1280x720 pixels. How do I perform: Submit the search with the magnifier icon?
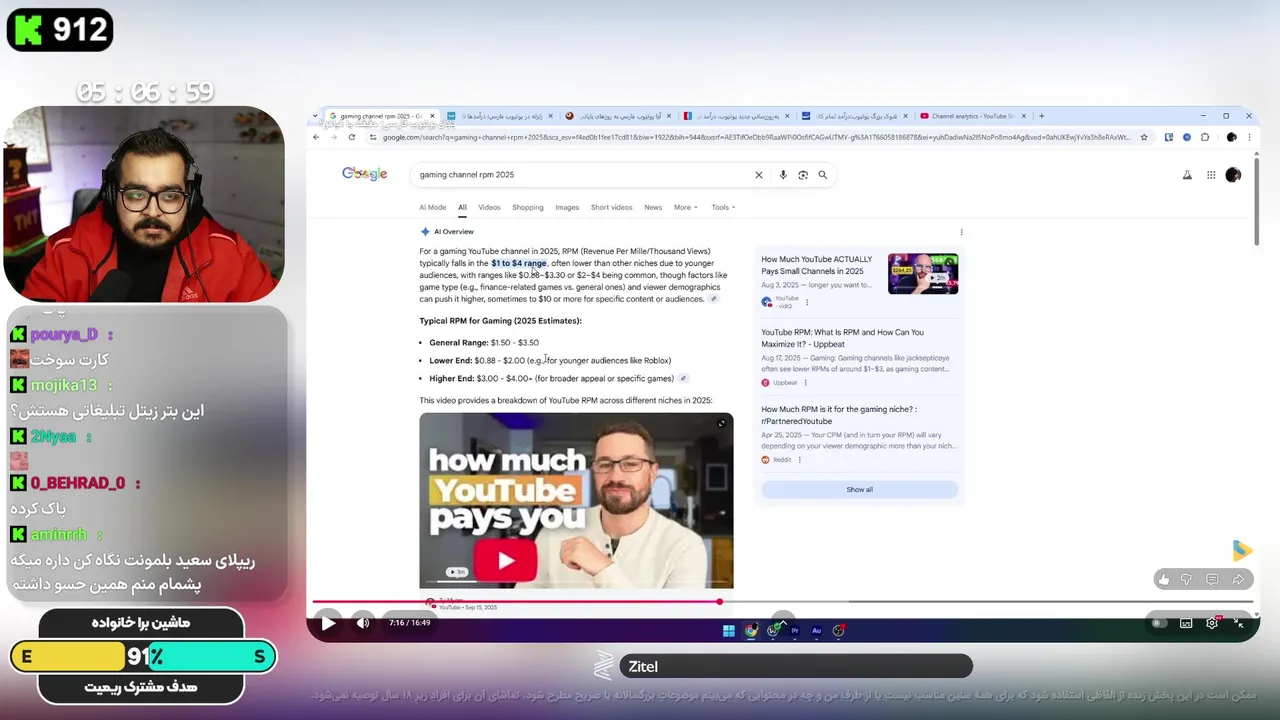(823, 175)
